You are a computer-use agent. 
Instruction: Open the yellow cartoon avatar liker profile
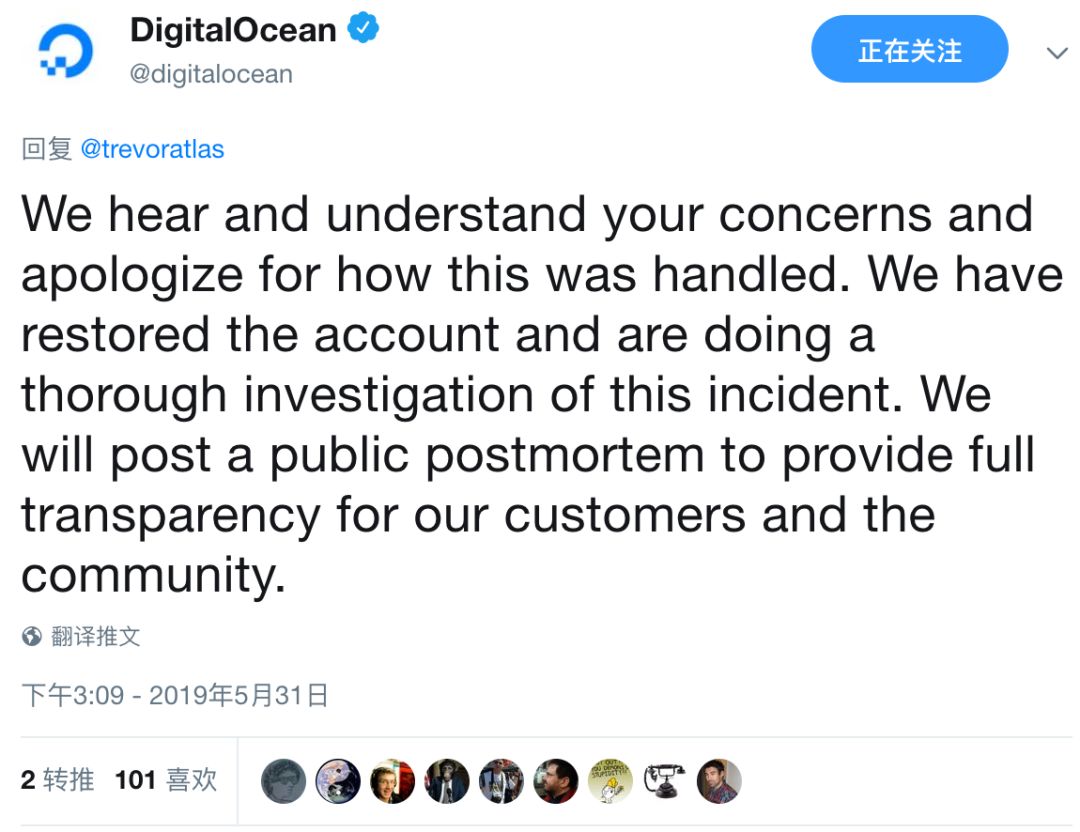coord(609,781)
